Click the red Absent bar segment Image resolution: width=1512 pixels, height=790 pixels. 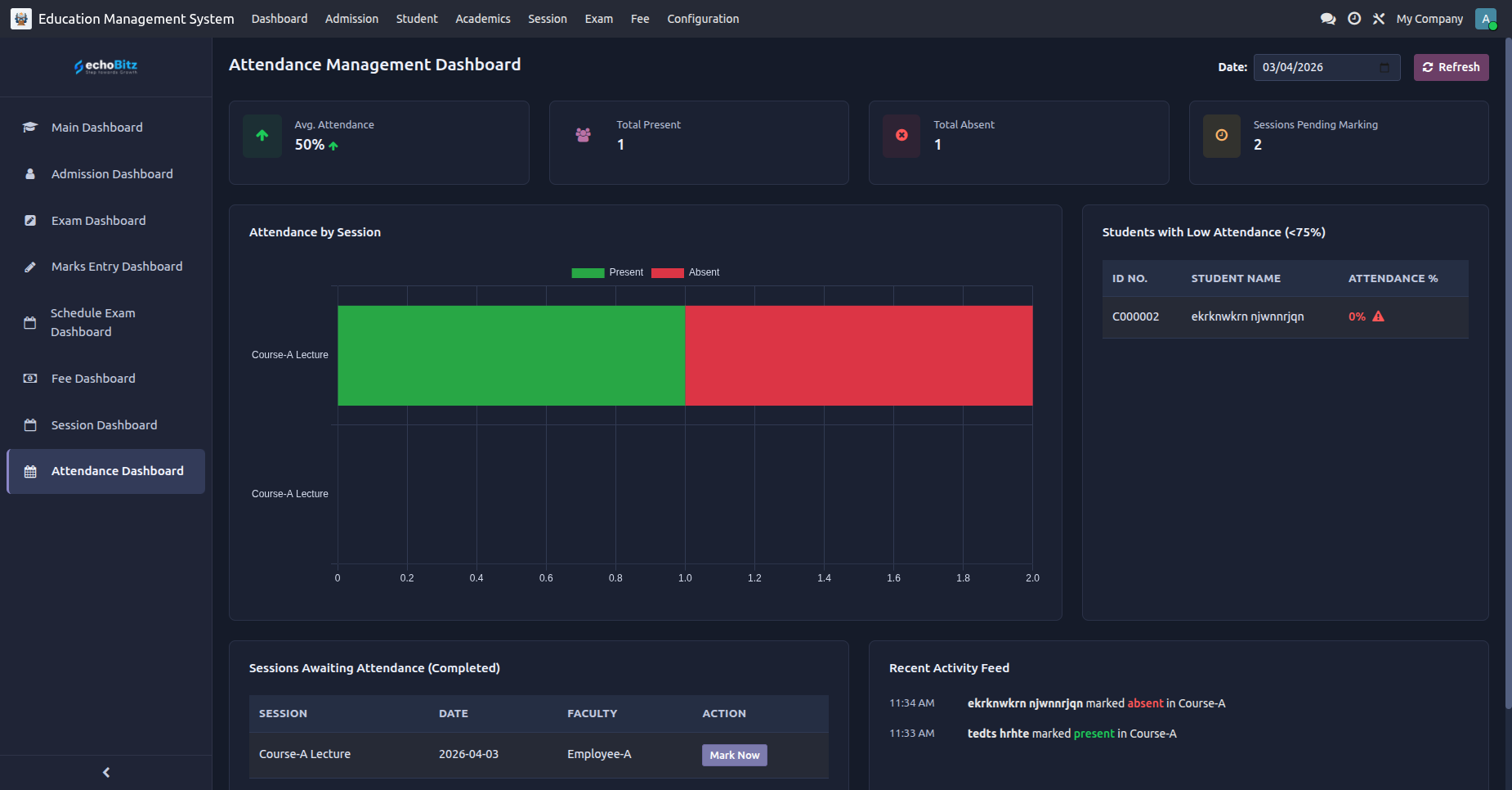pyautogui.click(x=859, y=356)
